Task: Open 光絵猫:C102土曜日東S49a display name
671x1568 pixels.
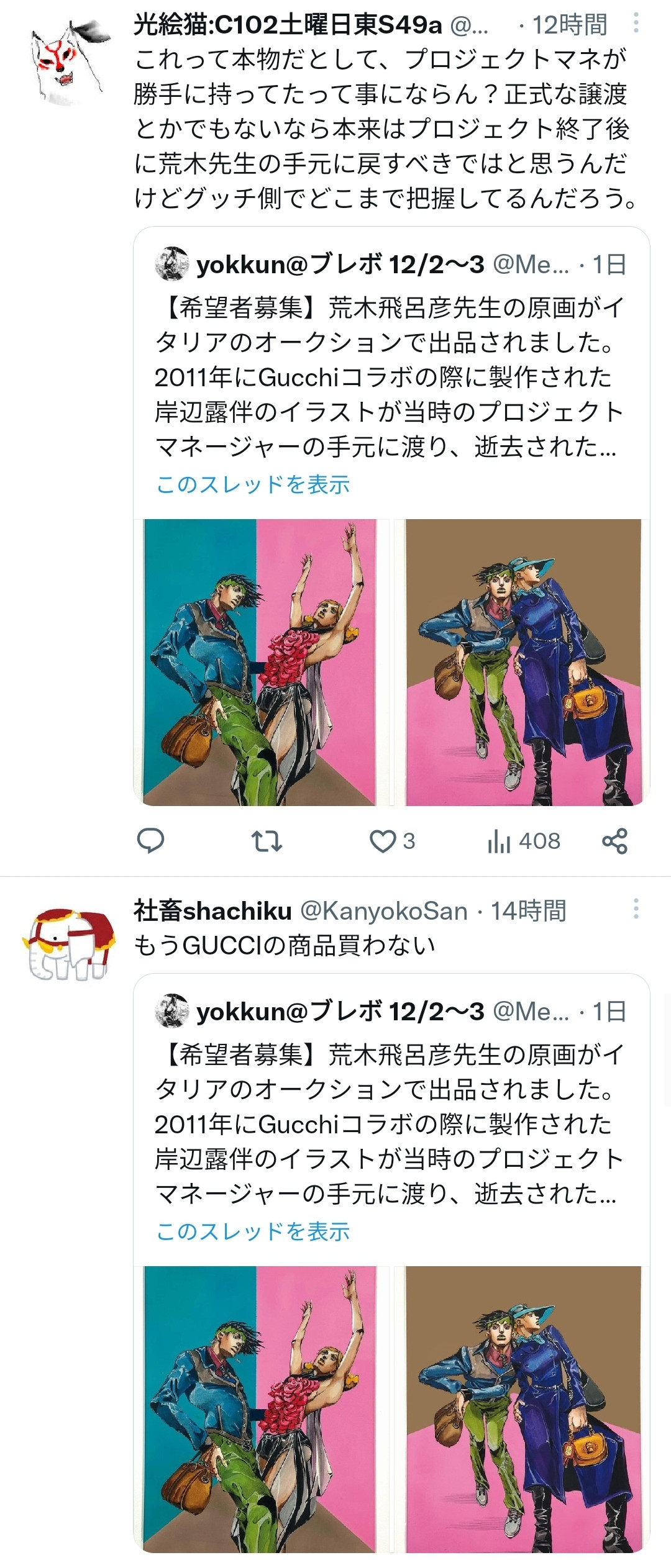Action: pyautogui.click(x=288, y=25)
